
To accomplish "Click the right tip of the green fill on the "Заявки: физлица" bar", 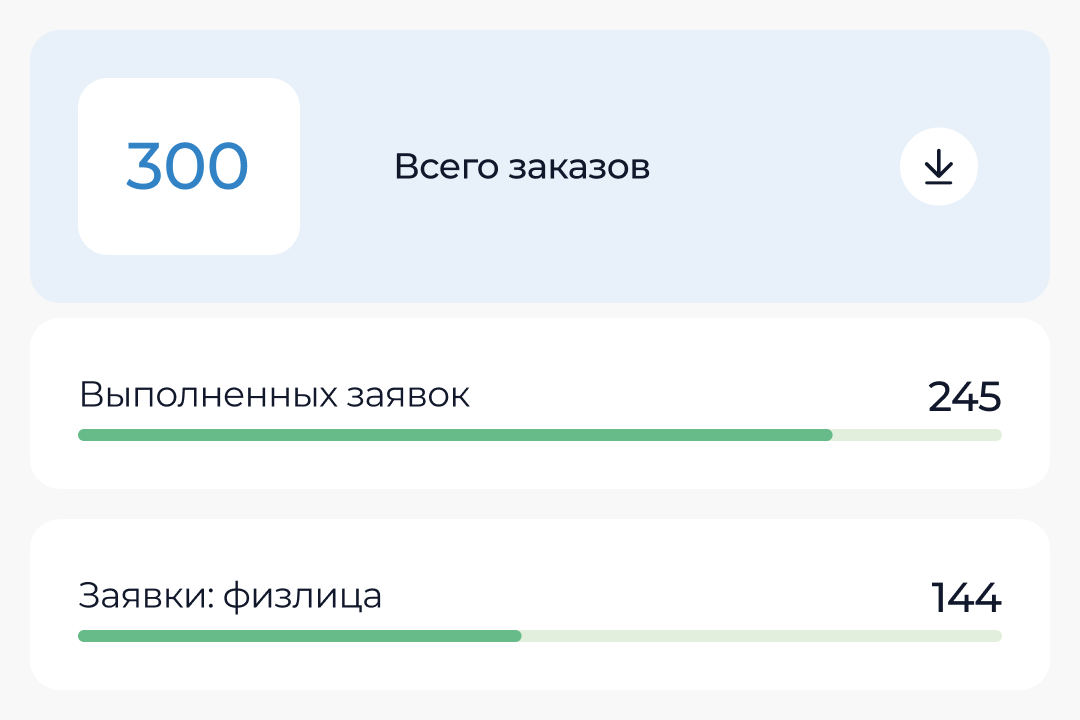I will [x=517, y=636].
